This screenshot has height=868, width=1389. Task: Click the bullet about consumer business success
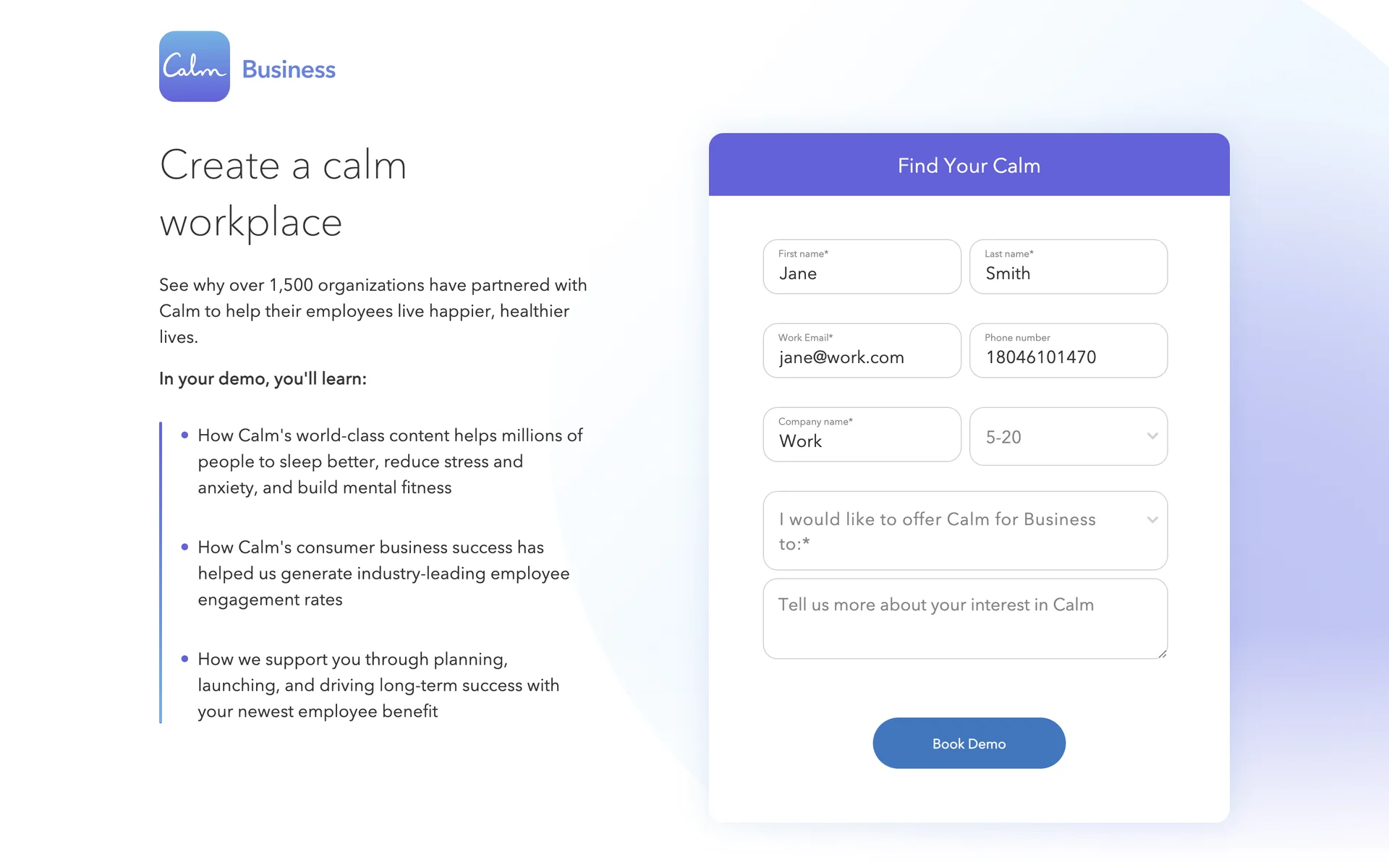tap(383, 574)
